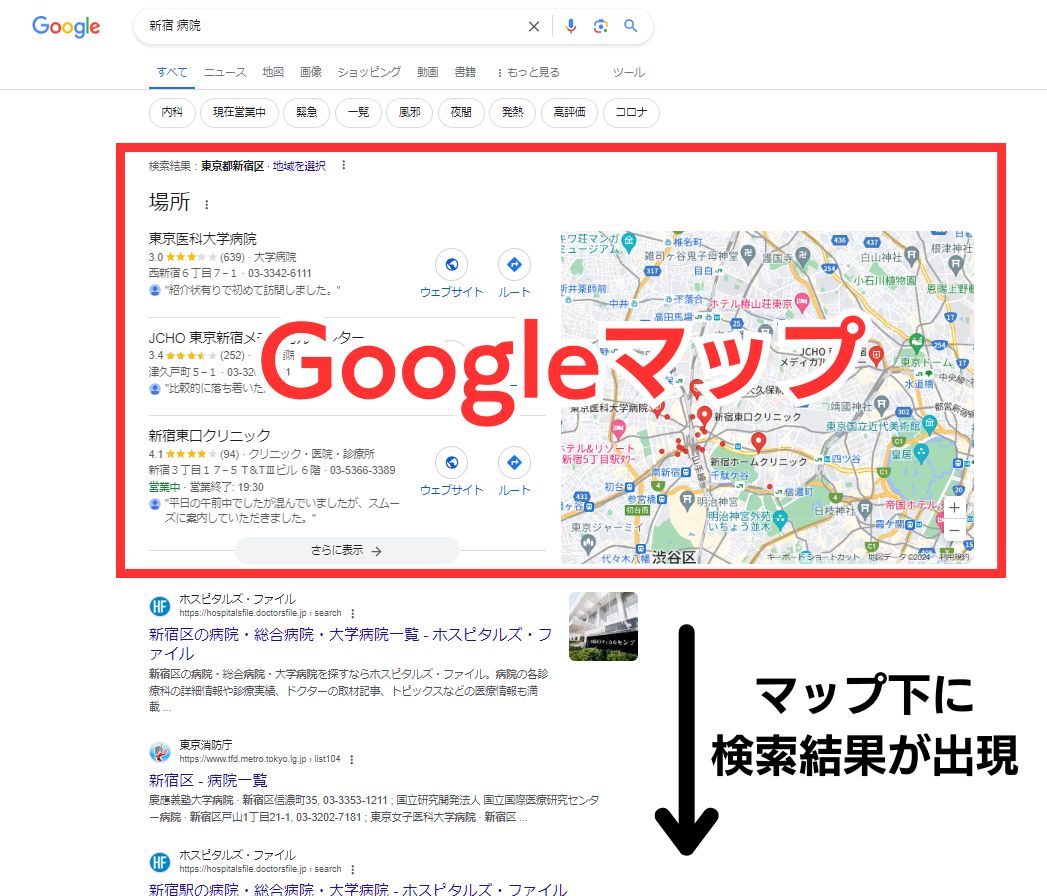Switch to the 動画 tab
1047x896 pixels.
point(428,72)
